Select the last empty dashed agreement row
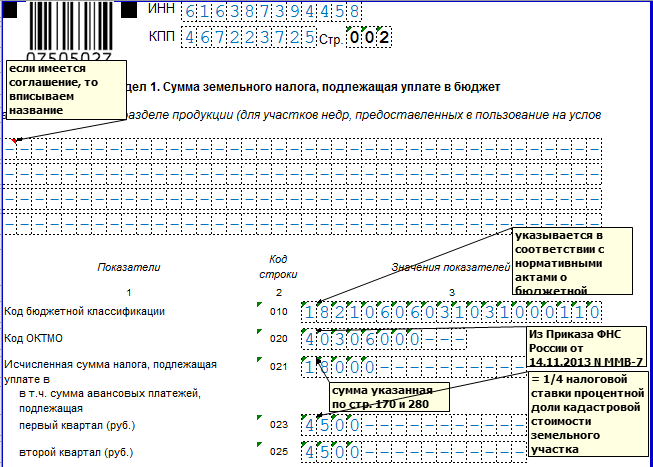The width and height of the screenshot is (653, 467). 302,225
